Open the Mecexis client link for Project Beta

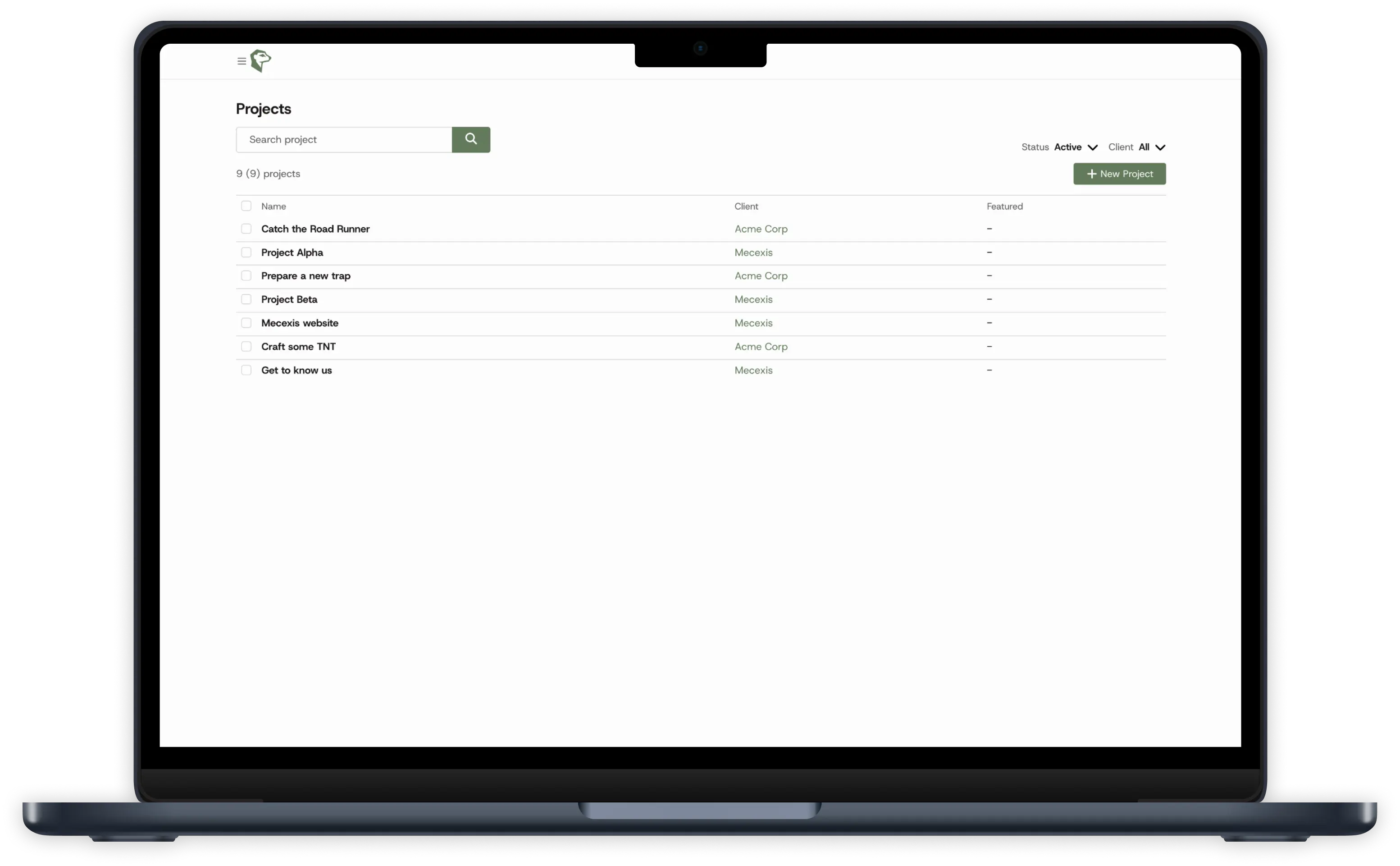[x=753, y=299]
